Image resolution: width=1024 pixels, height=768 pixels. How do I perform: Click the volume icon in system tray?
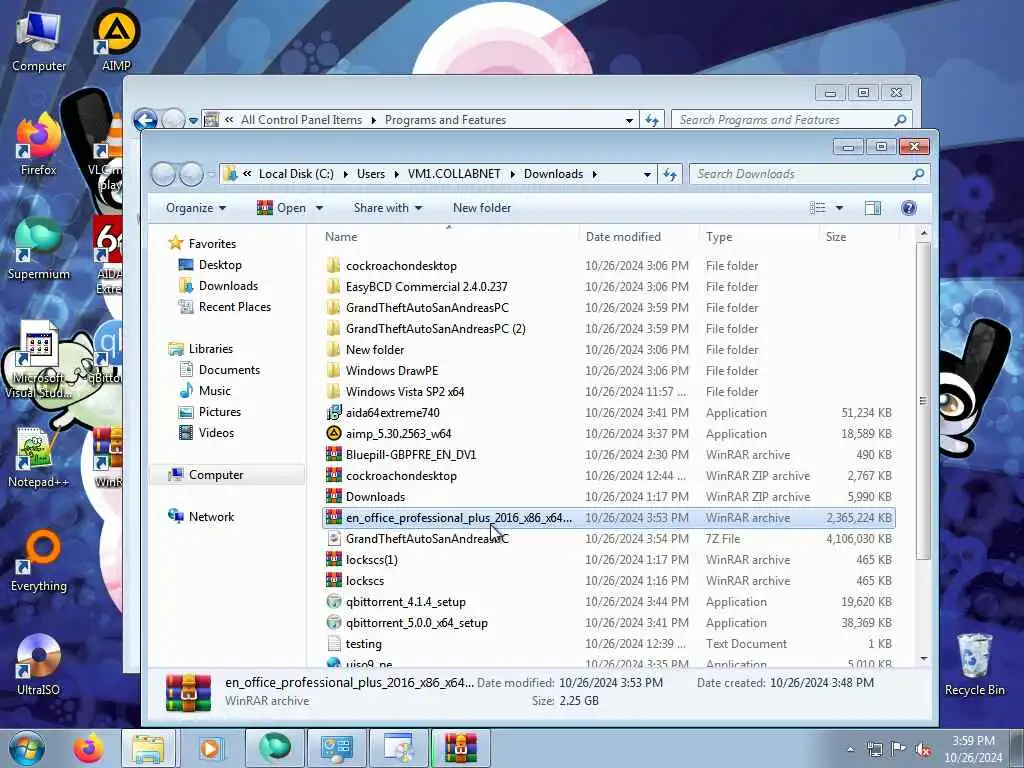(923, 750)
